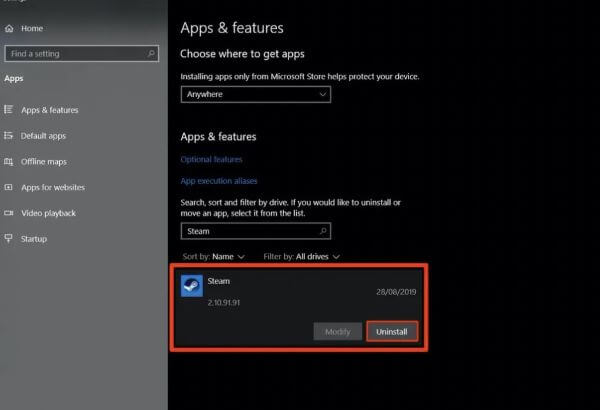The height and width of the screenshot is (410, 600).
Task: Open the Anywhere app source dropdown
Action: point(256,94)
